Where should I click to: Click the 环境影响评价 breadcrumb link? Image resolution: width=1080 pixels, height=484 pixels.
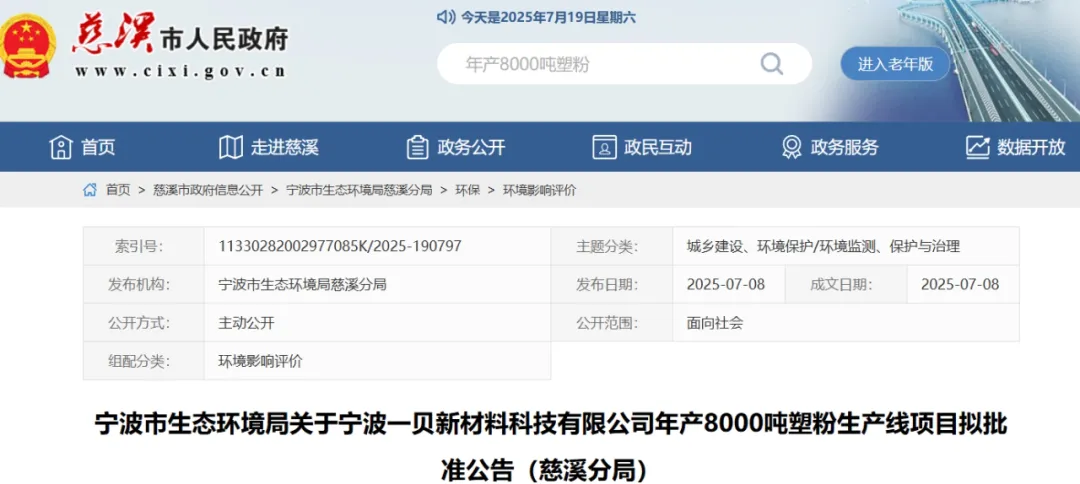(x=539, y=191)
